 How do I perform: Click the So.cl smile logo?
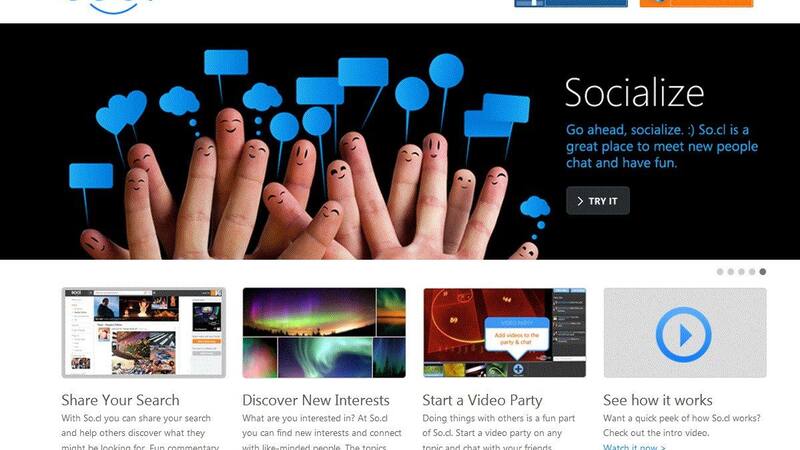111,6
